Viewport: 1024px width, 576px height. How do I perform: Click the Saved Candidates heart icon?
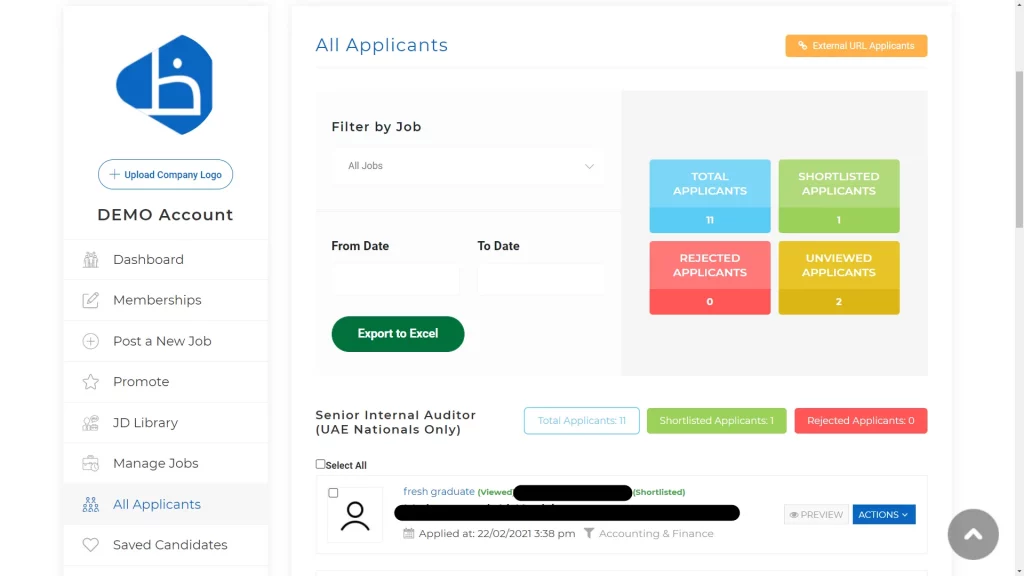tap(91, 545)
